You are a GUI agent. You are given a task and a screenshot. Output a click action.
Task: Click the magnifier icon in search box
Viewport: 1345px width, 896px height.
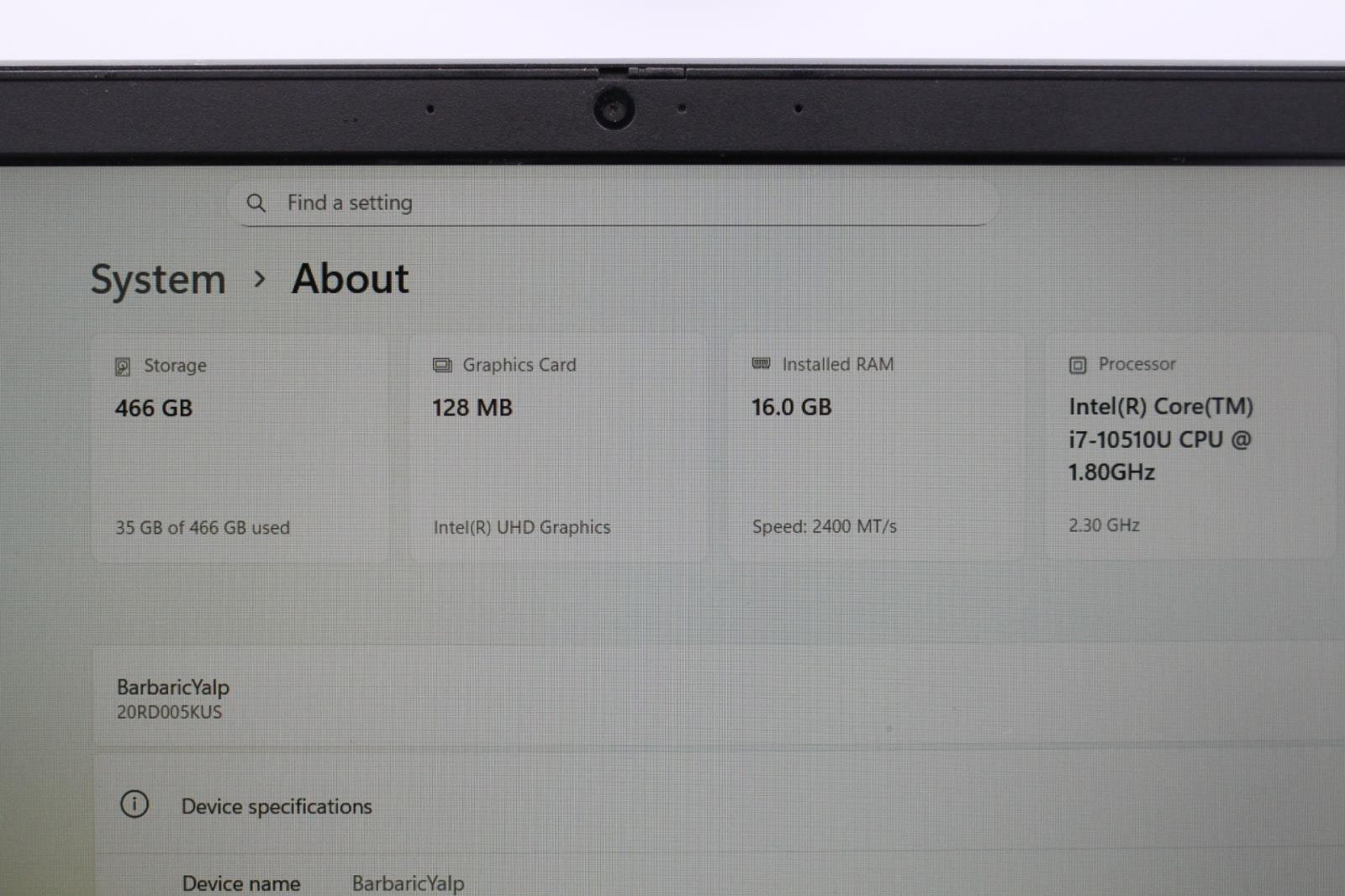(x=256, y=203)
